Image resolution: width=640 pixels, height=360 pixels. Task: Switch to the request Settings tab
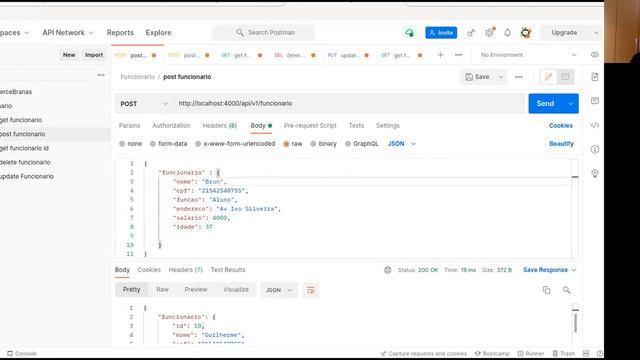click(388, 126)
